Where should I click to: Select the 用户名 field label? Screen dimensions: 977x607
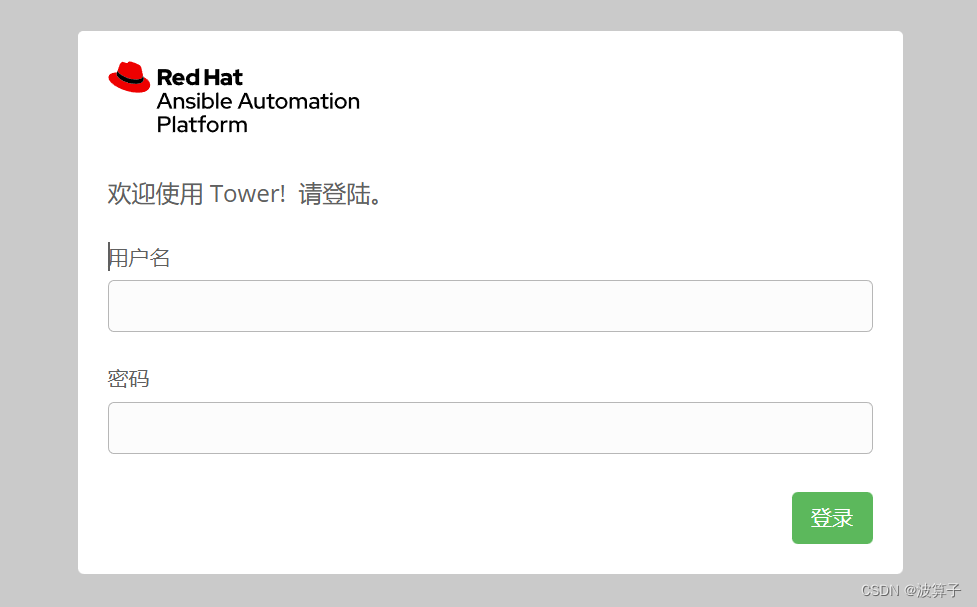click(139, 257)
